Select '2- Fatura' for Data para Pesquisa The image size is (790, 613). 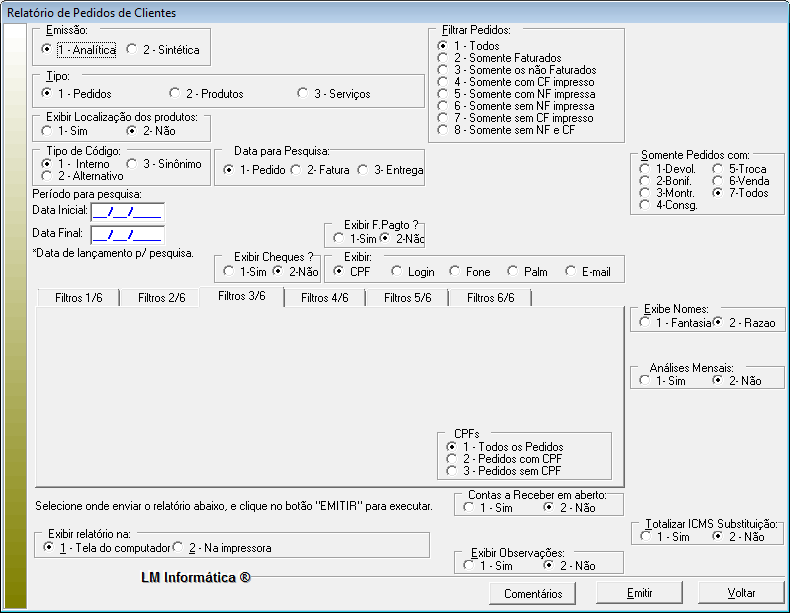pyautogui.click(x=297, y=170)
